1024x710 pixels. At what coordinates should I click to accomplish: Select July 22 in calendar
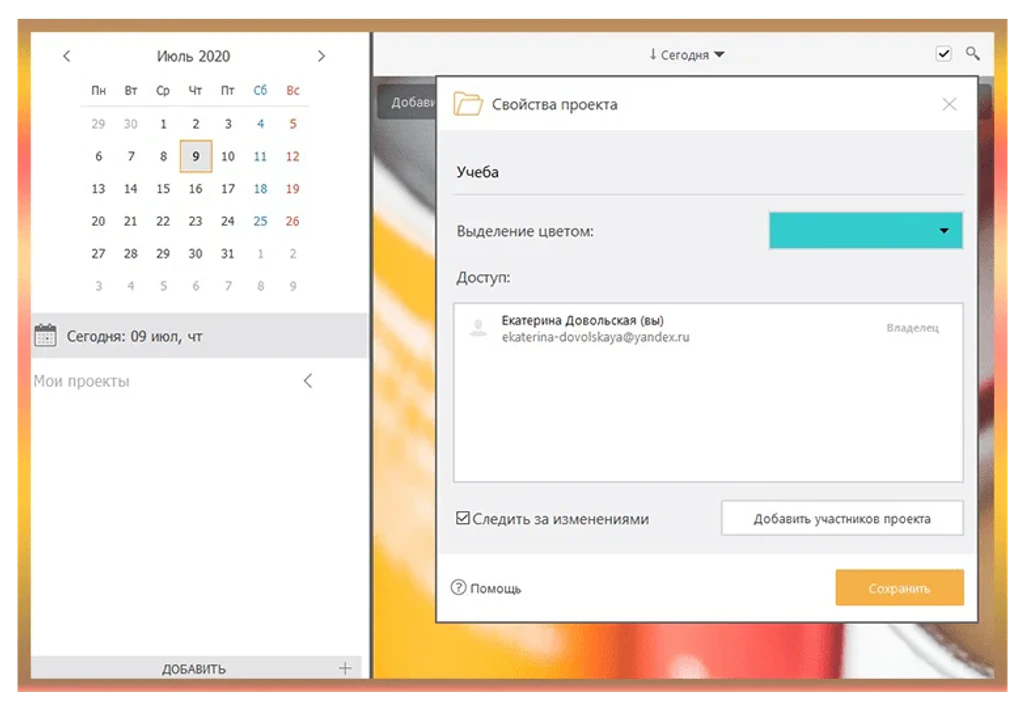click(x=163, y=221)
